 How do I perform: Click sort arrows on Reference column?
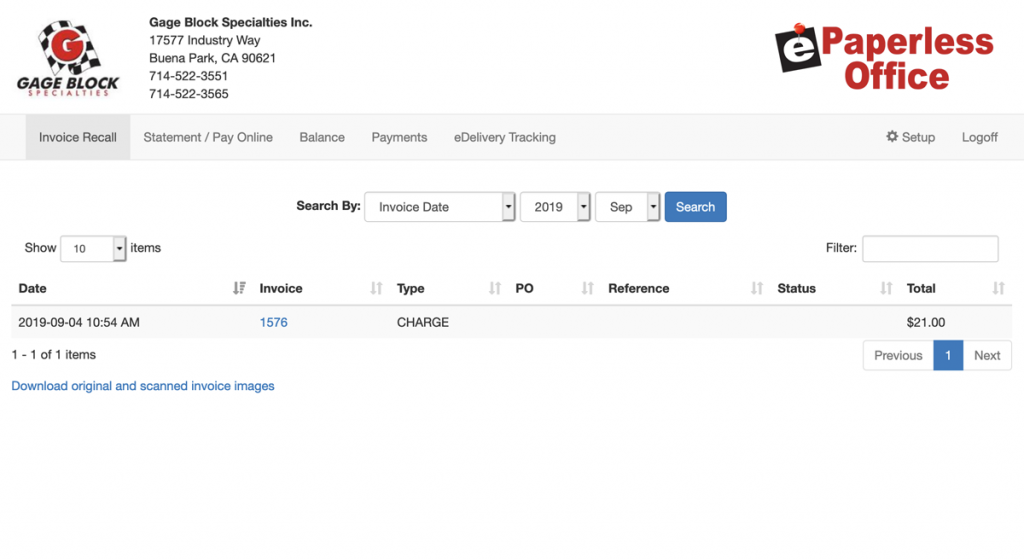pos(757,288)
